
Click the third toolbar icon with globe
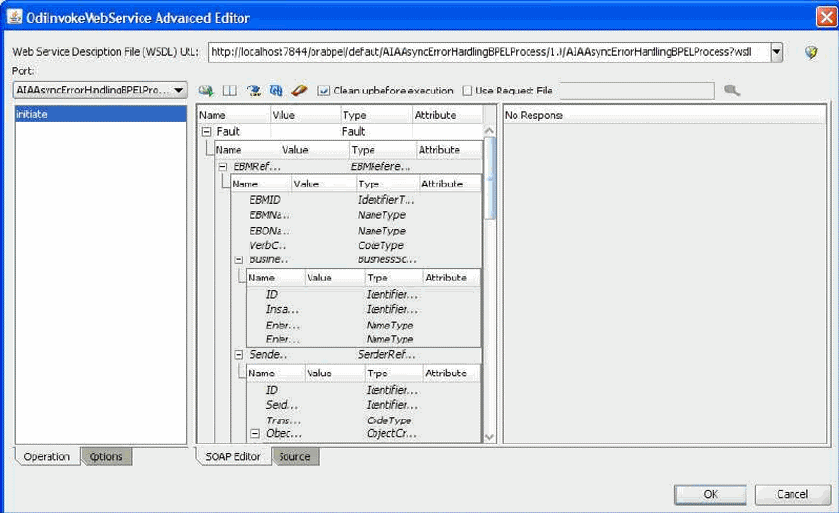[x=254, y=91]
